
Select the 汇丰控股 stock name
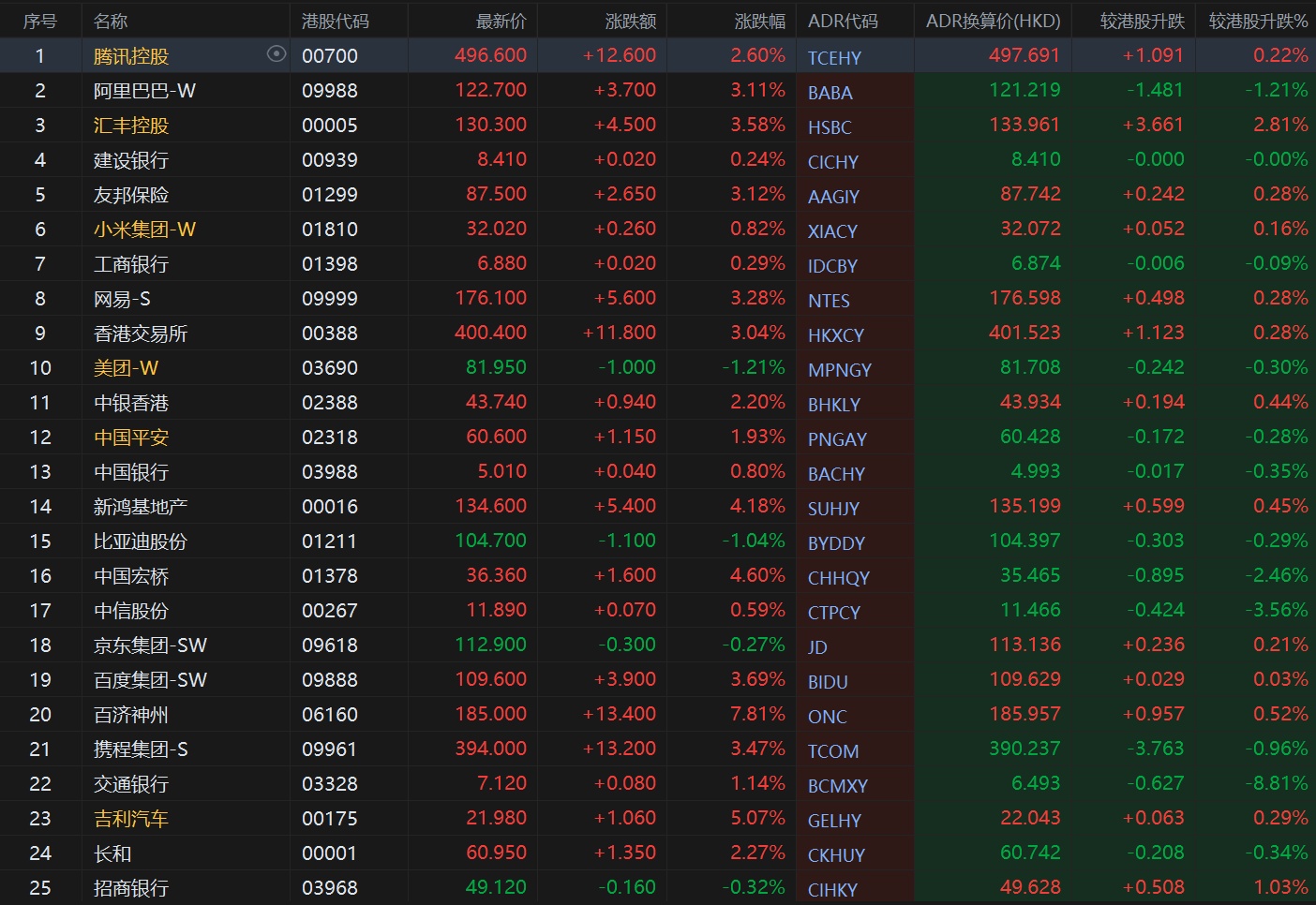pyautogui.click(x=131, y=126)
